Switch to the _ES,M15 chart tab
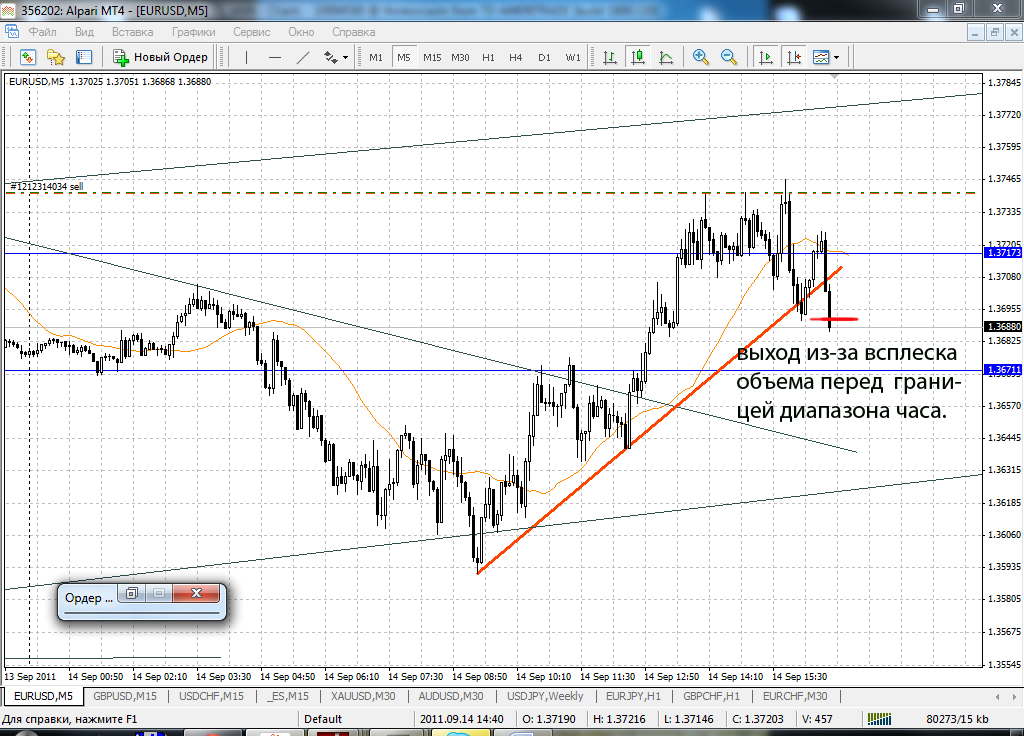 [287, 696]
